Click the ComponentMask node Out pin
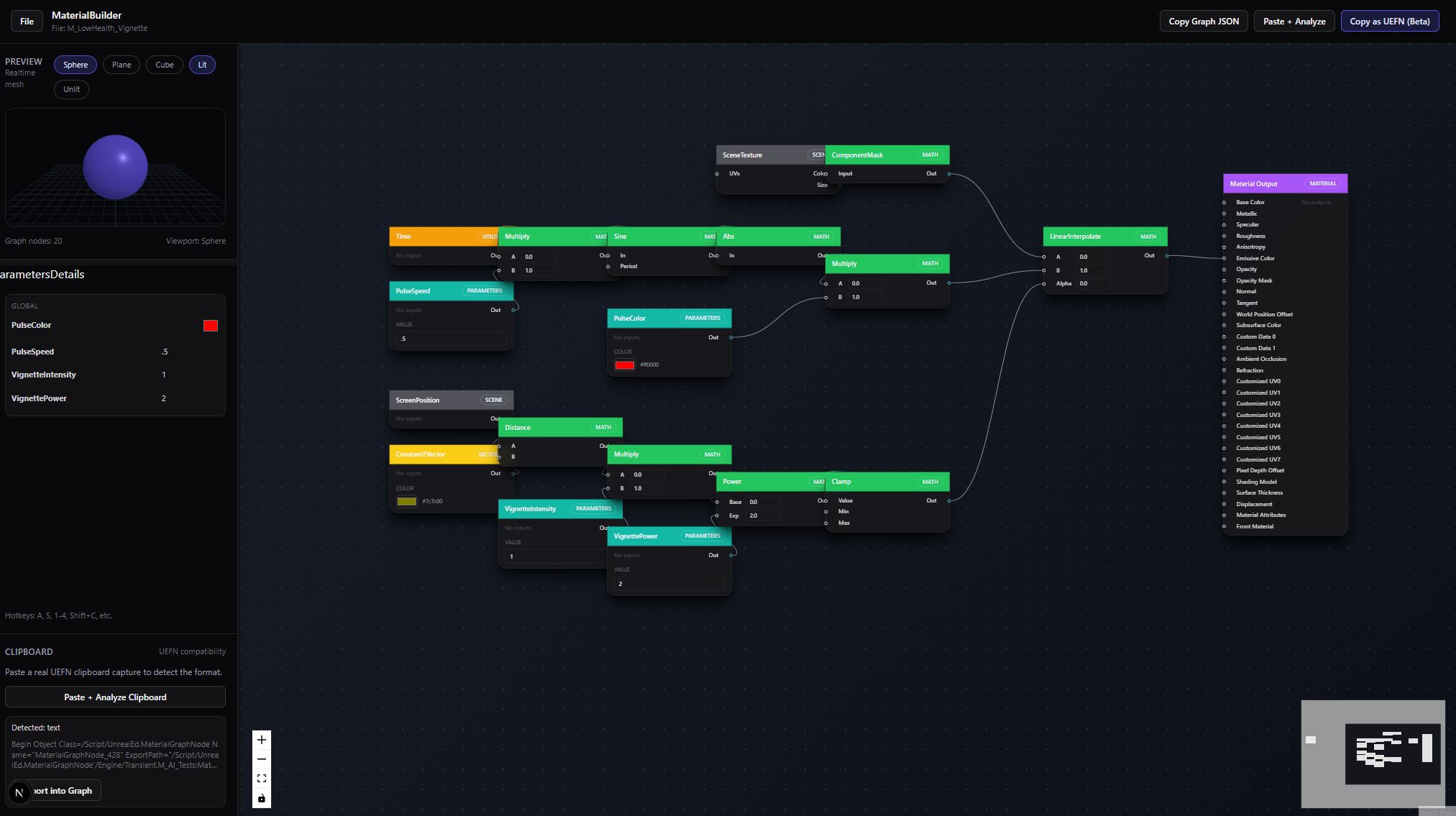 [949, 173]
